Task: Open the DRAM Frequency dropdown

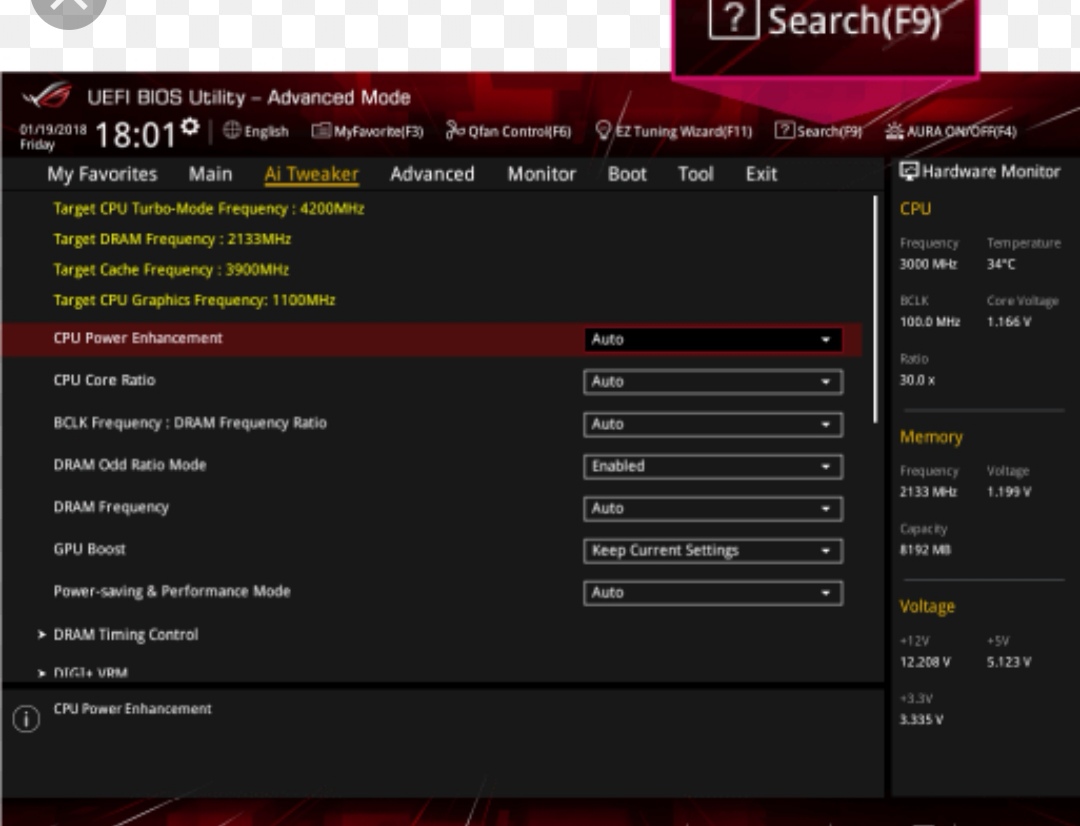Action: pyautogui.click(x=712, y=508)
